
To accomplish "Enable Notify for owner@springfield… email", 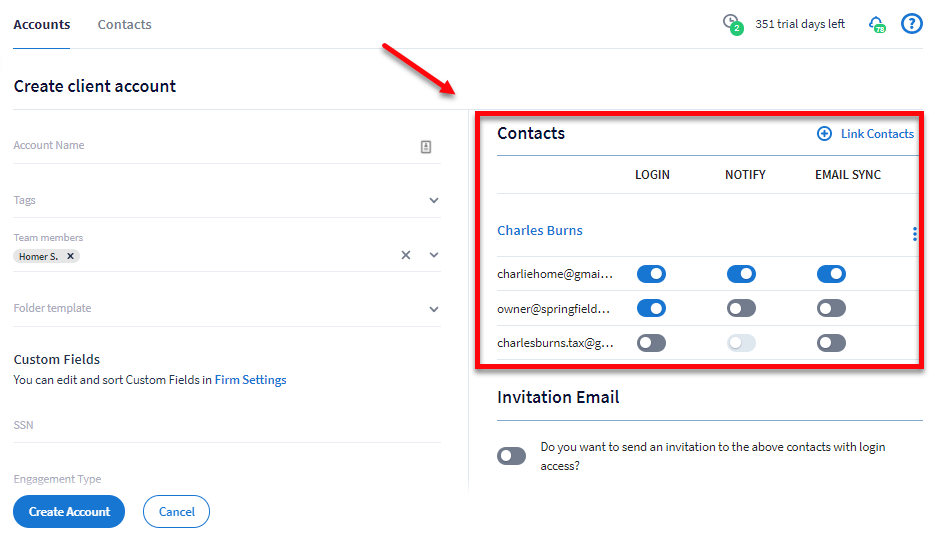I will click(741, 308).
